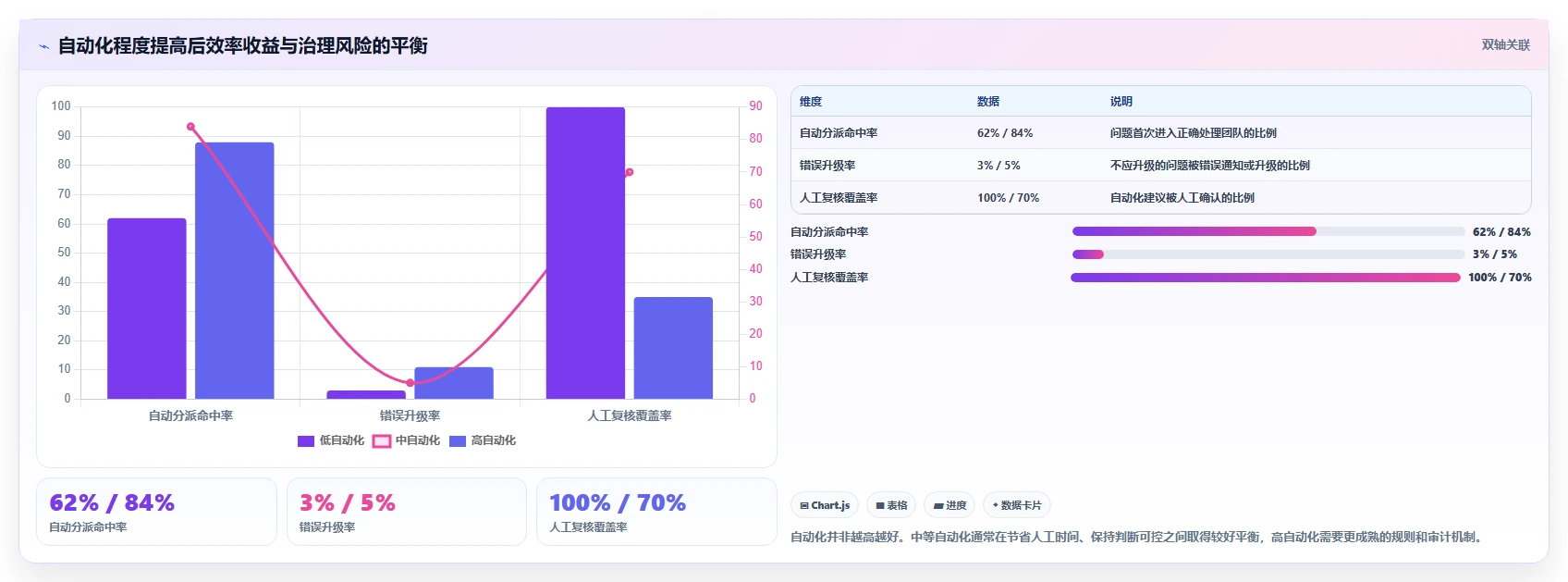Click the blue 人工复核覆盖率 high-automation bar
1568x582 pixels.
click(673, 348)
